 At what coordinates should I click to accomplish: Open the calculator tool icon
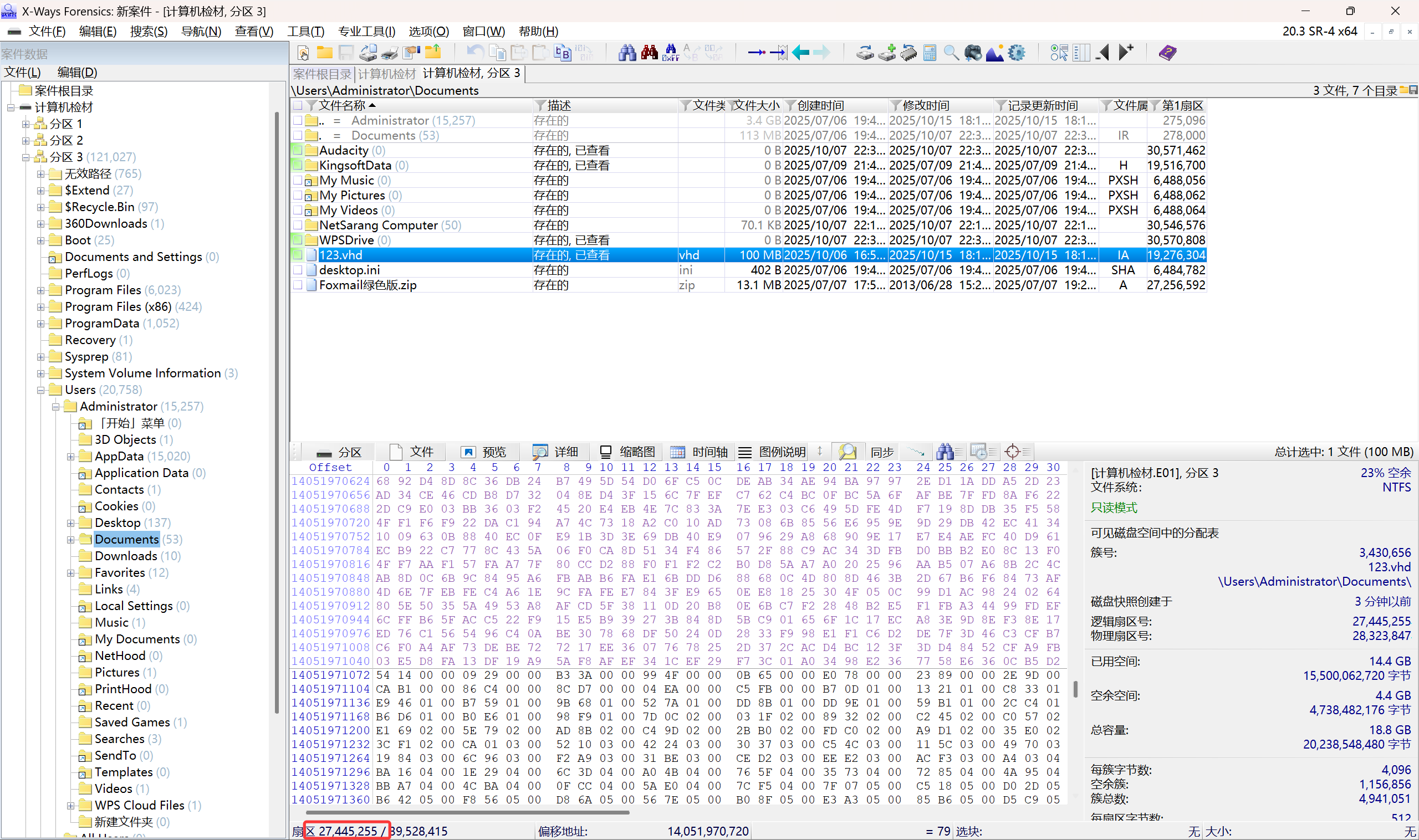click(x=929, y=53)
